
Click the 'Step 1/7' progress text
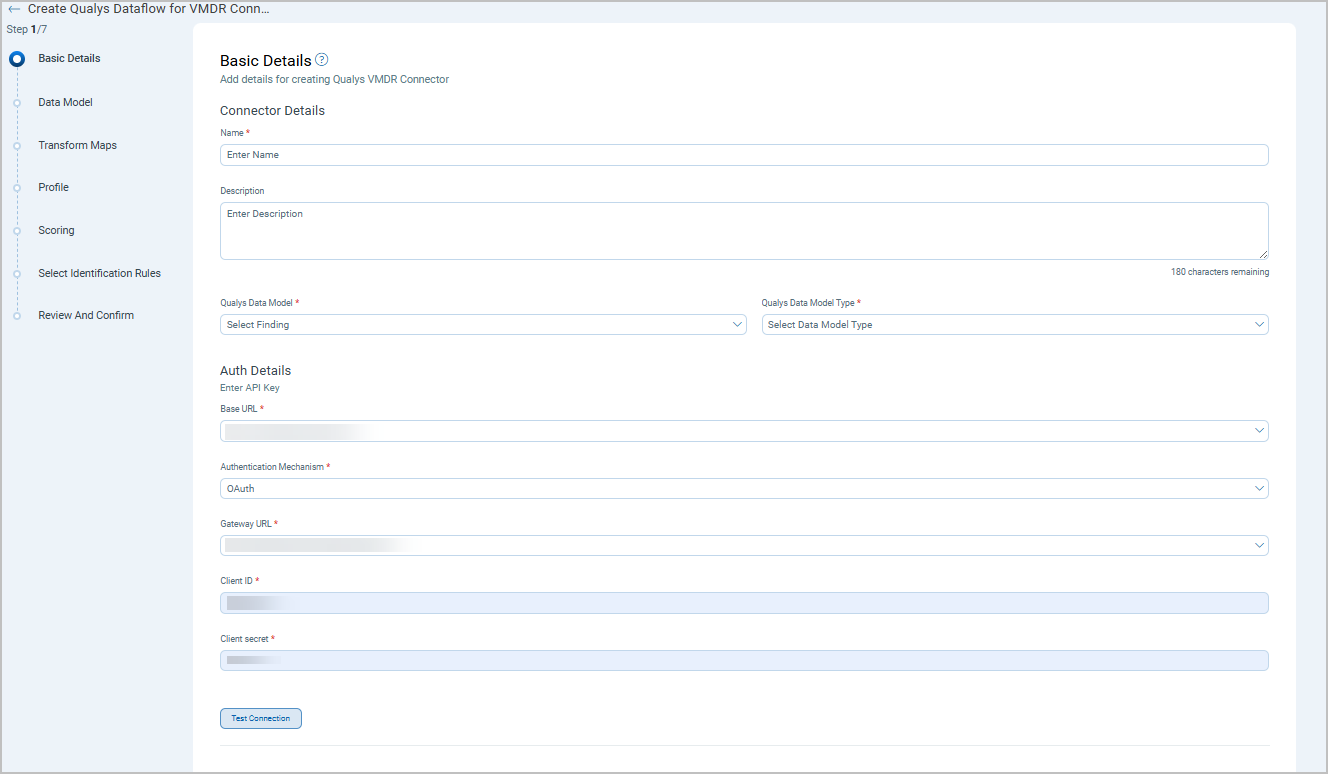[x=27, y=29]
